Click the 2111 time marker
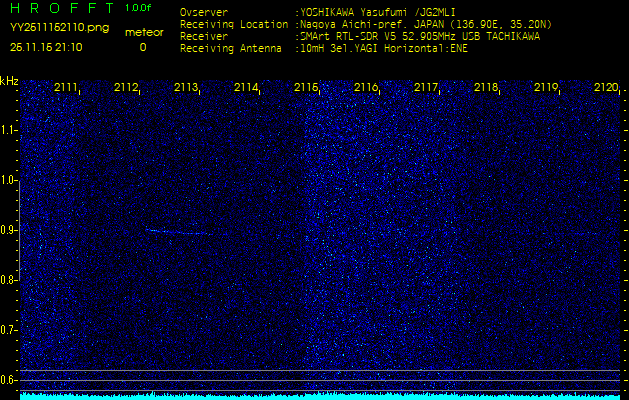629x400 pixels. coord(65,87)
